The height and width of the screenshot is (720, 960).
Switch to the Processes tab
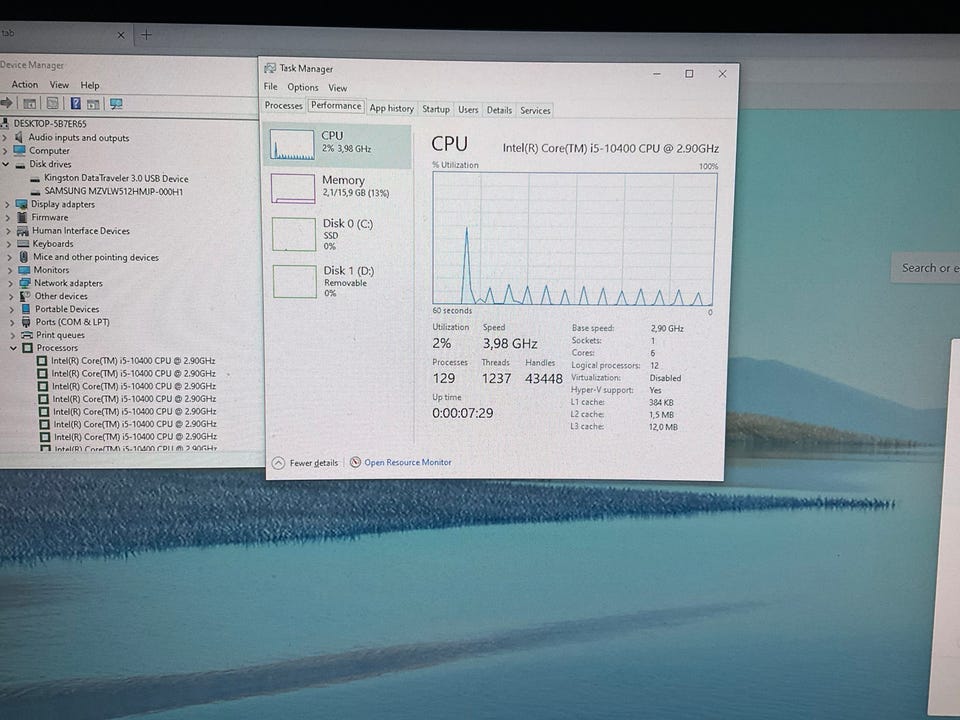pos(283,106)
